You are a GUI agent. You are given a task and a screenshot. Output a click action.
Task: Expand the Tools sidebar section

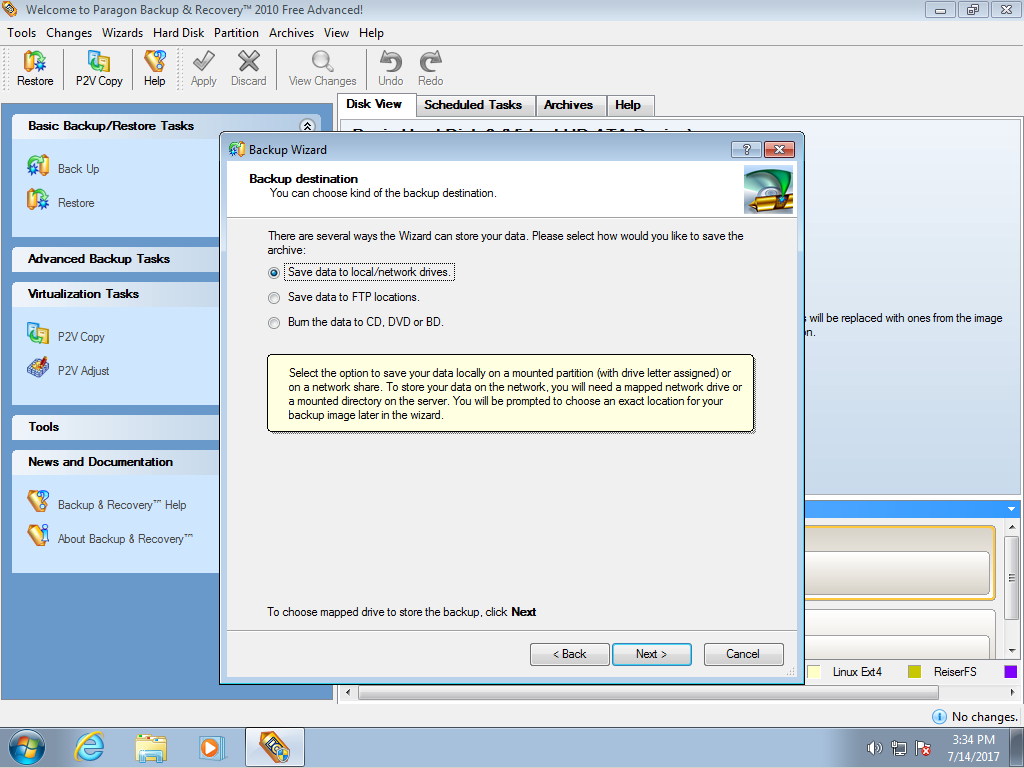[44, 427]
